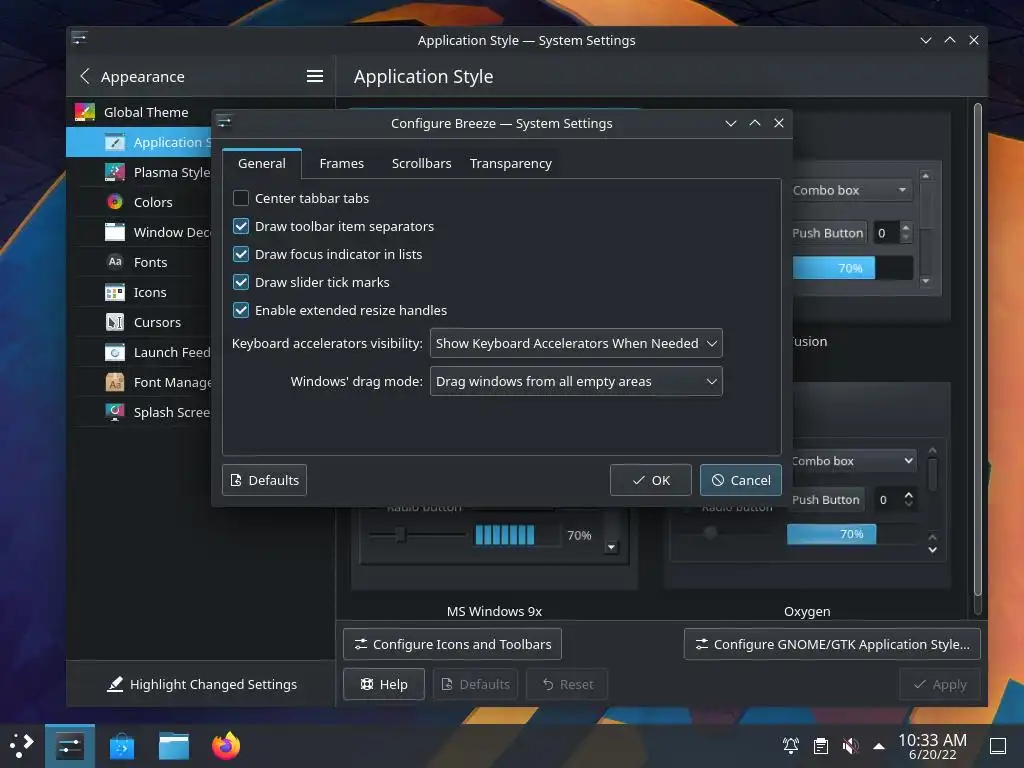The height and width of the screenshot is (768, 1024).
Task: Open the Global Theme icon in sidebar
Action: coord(84,112)
